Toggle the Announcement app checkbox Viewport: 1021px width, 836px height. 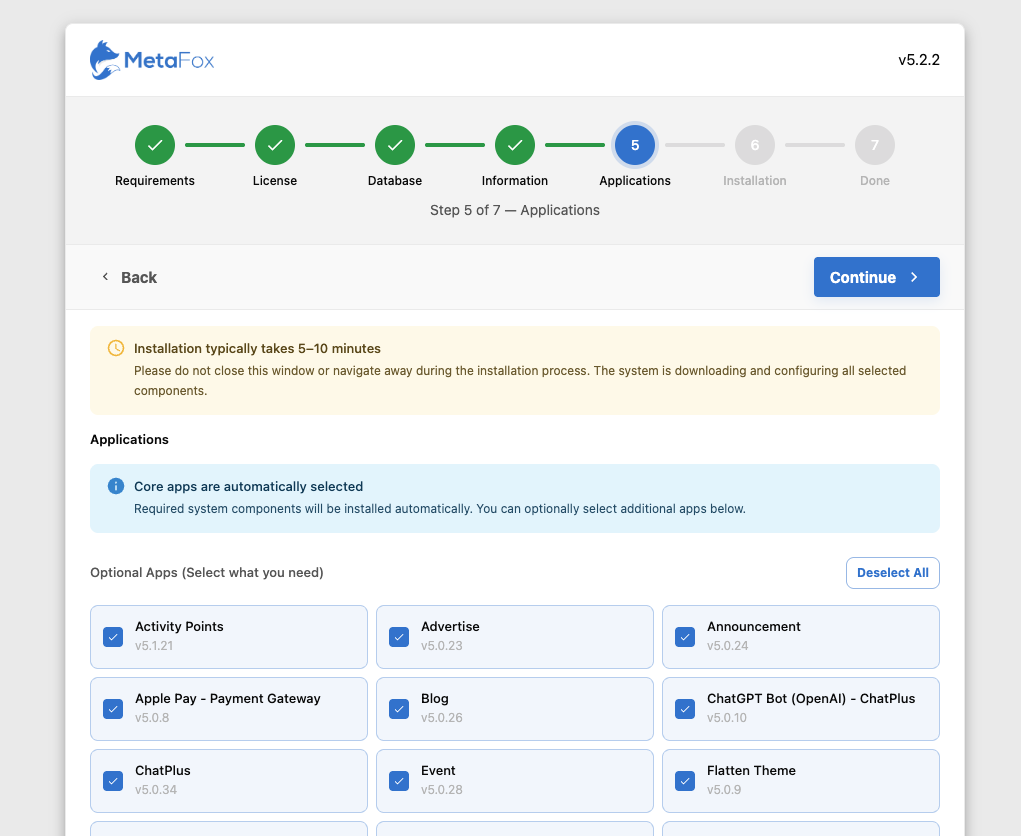pyautogui.click(x=685, y=637)
